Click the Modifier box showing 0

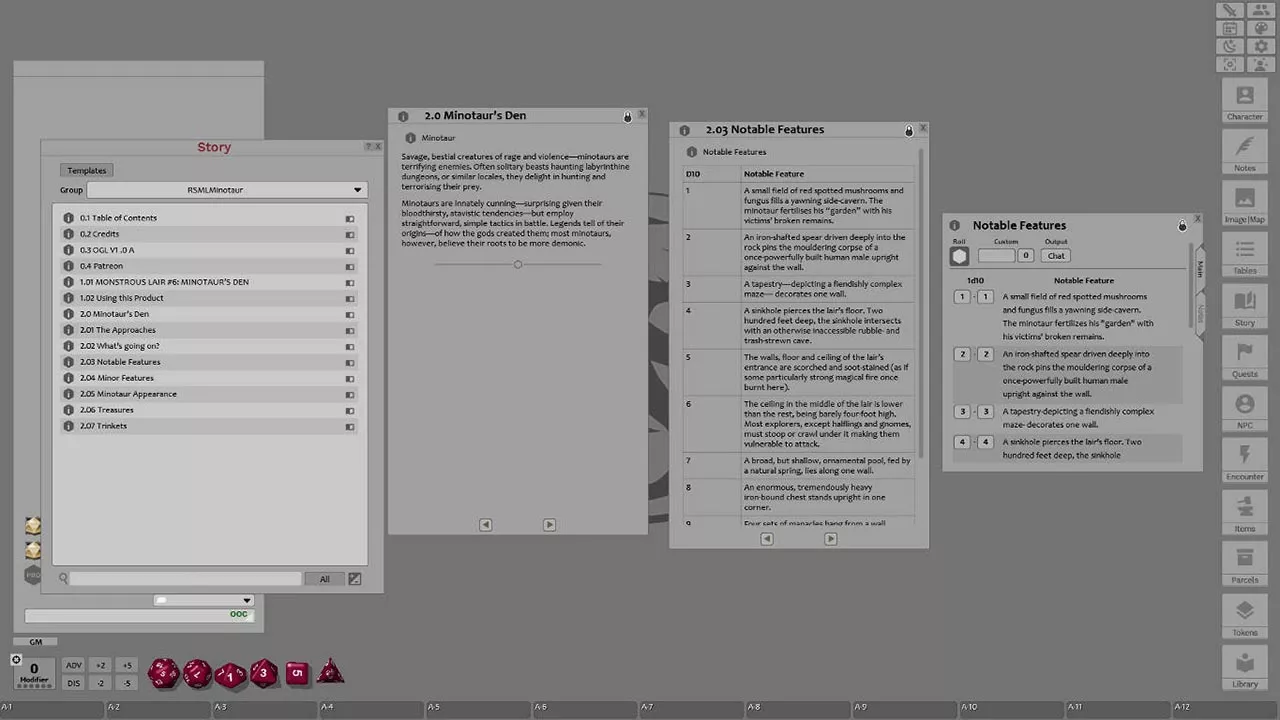pyautogui.click(x=34, y=672)
